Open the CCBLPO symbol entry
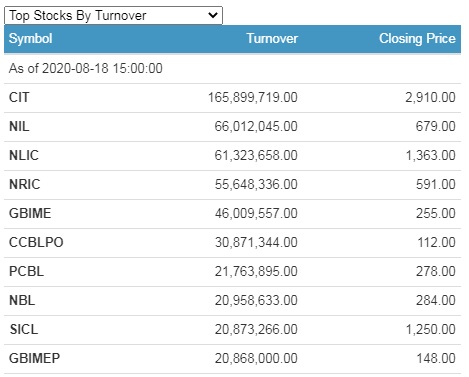469x377 pixels. tap(36, 242)
